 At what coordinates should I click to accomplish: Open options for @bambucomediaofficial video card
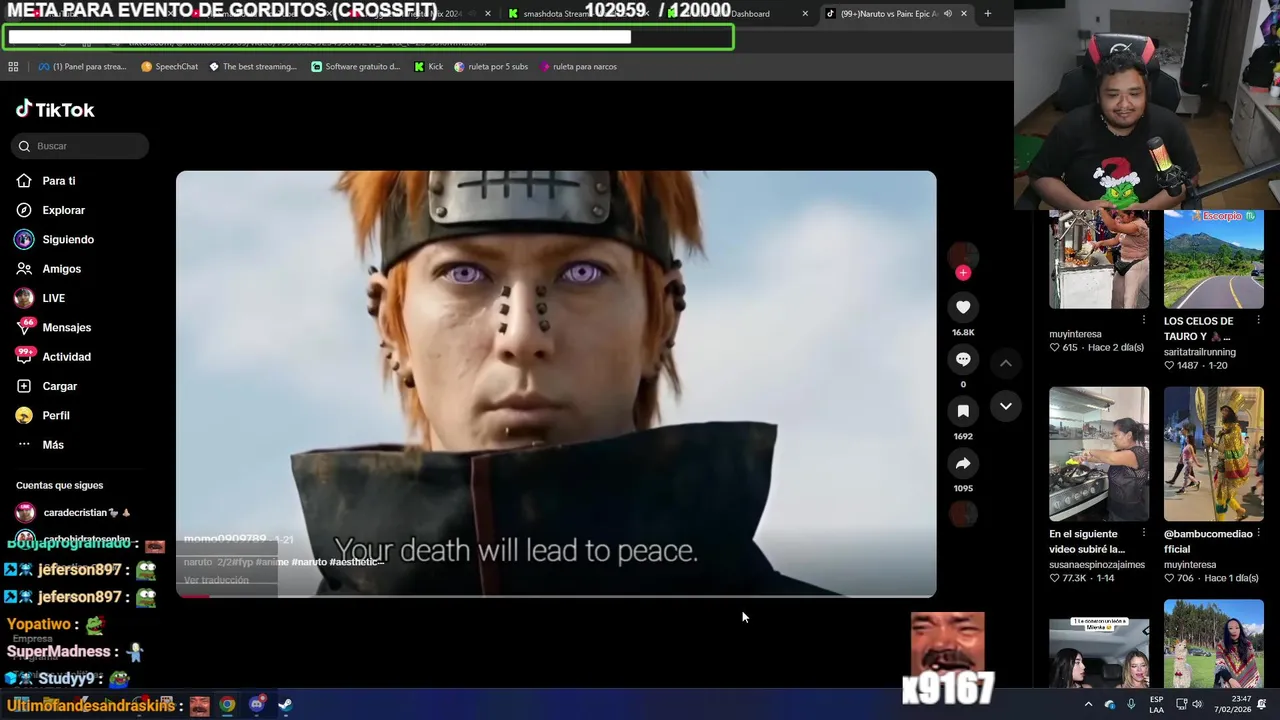click(1258, 533)
